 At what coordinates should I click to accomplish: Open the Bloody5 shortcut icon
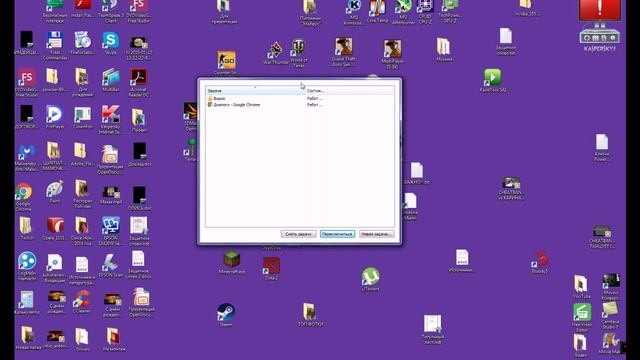pyautogui.click(x=540, y=262)
